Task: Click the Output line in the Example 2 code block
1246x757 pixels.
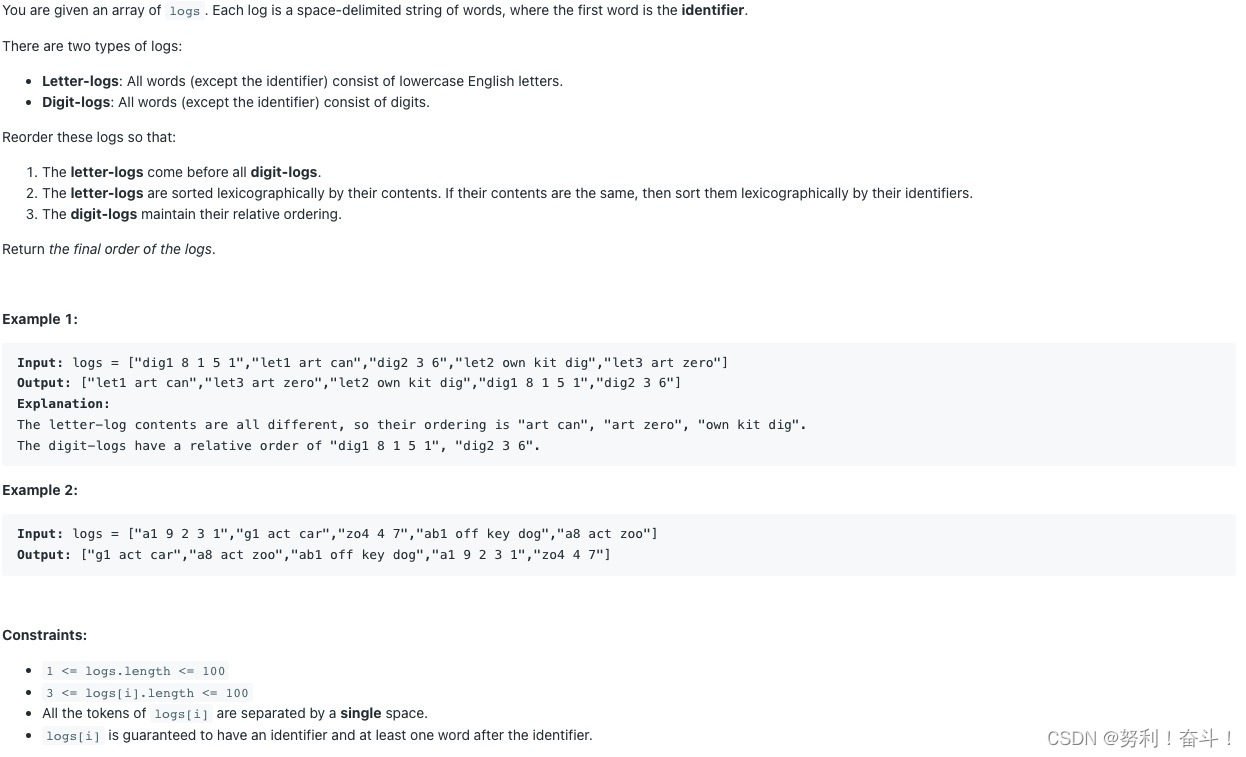Action: [313, 554]
